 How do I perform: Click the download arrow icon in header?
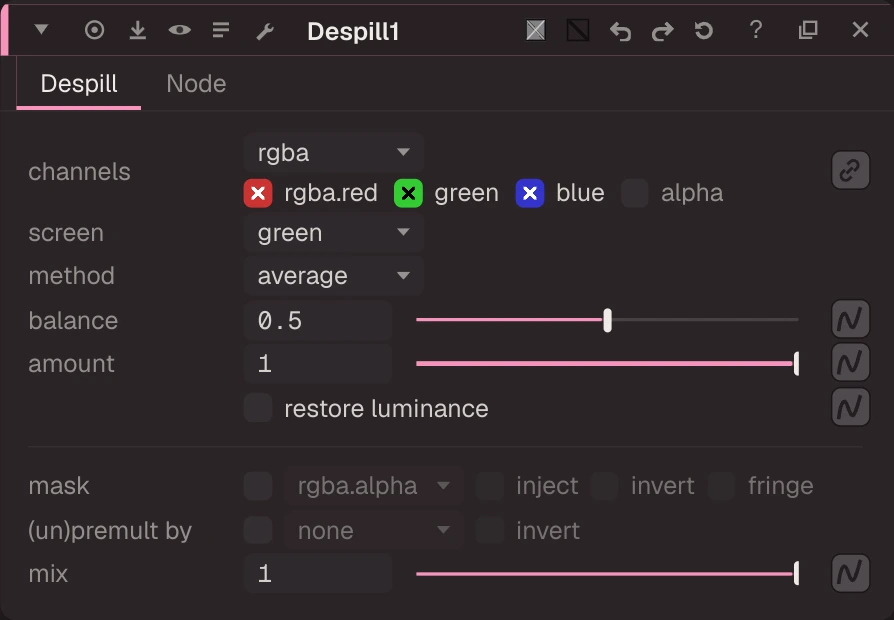point(137,30)
